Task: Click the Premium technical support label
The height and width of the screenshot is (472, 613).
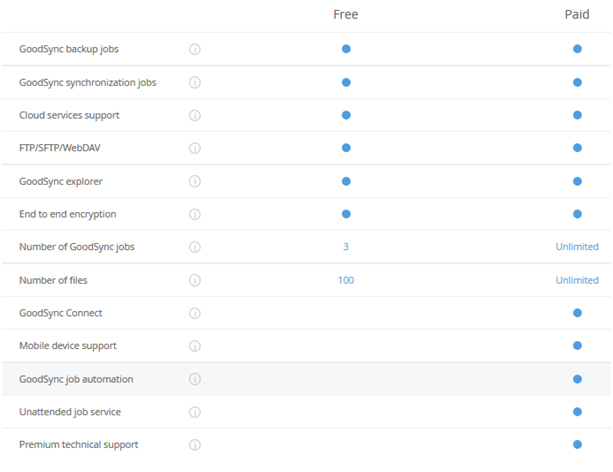Action: (x=79, y=445)
